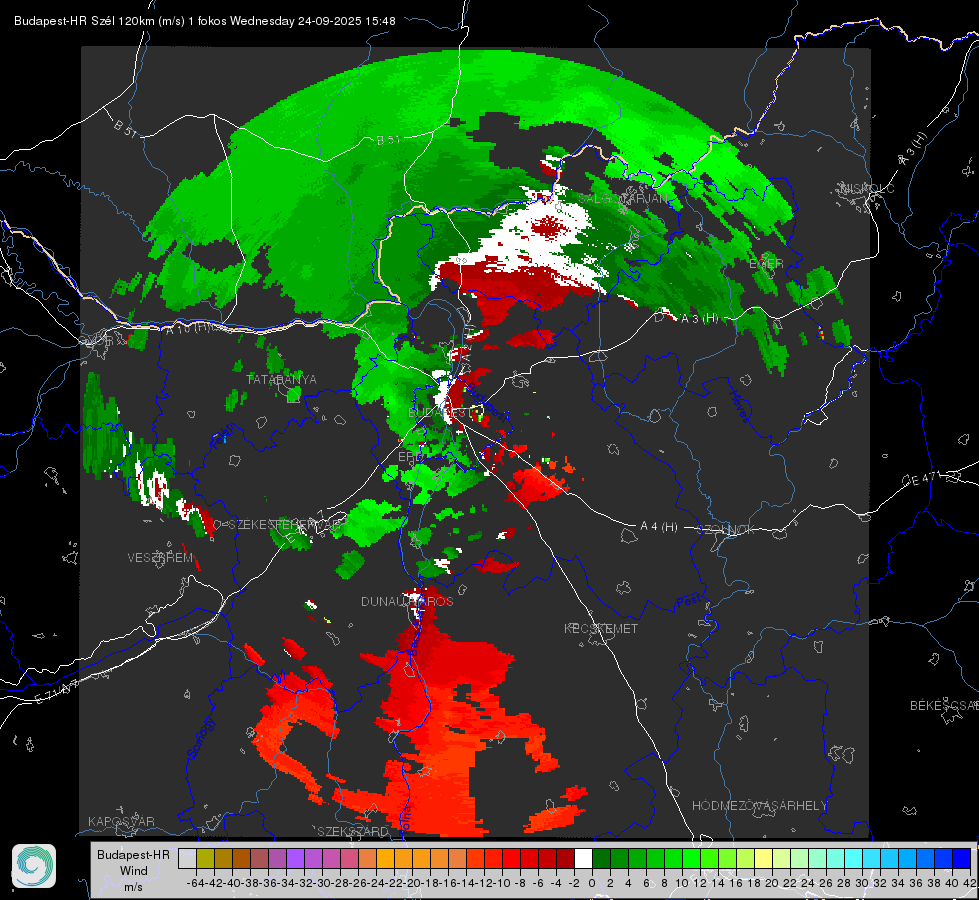The height and width of the screenshot is (900, 979).
Task: Click the TATABANYA city label
Action: [x=282, y=380]
